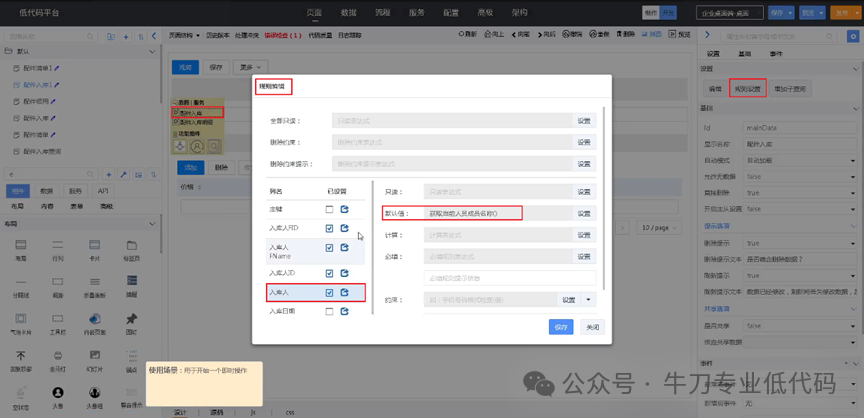Click the pencil icon beside 配件领用
The image size is (864, 418).
53,101
